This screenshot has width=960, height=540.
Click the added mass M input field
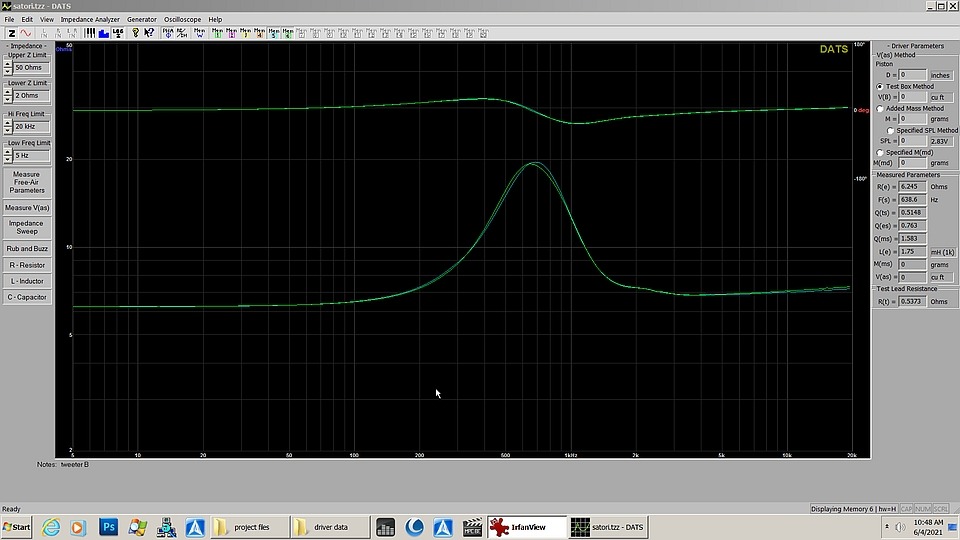(x=912, y=119)
